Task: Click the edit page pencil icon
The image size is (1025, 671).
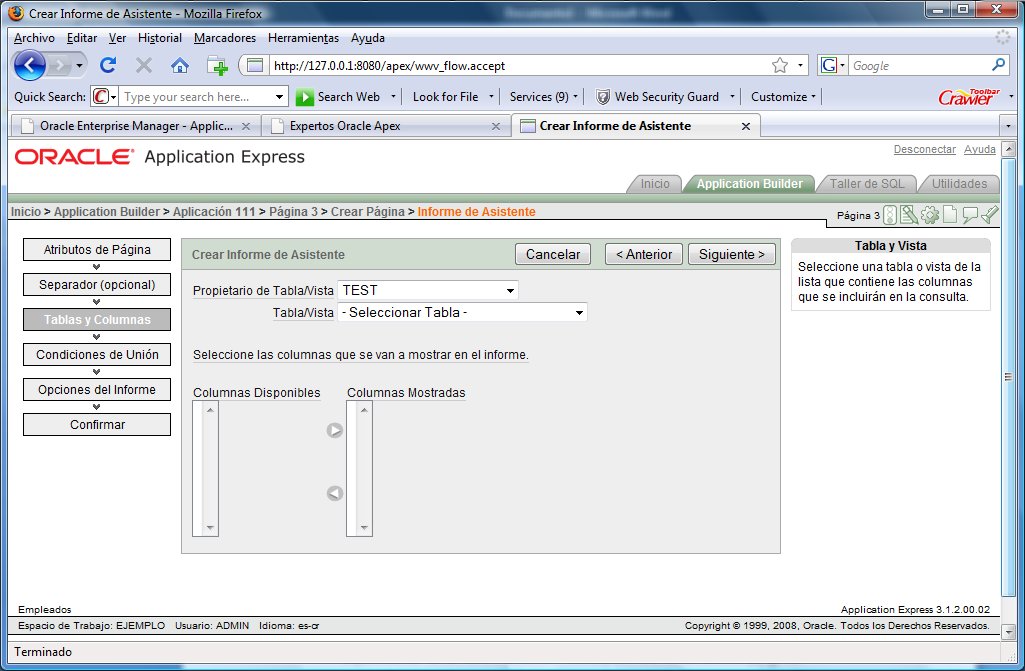Action: pos(909,215)
